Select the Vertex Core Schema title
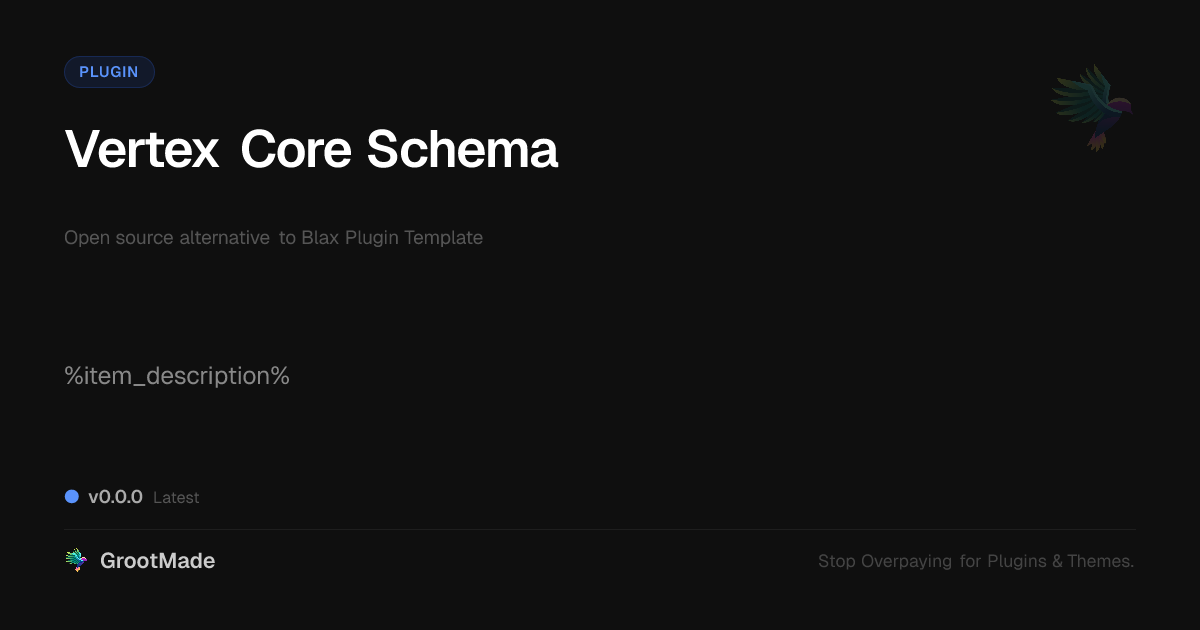The height and width of the screenshot is (630, 1200). tap(311, 150)
